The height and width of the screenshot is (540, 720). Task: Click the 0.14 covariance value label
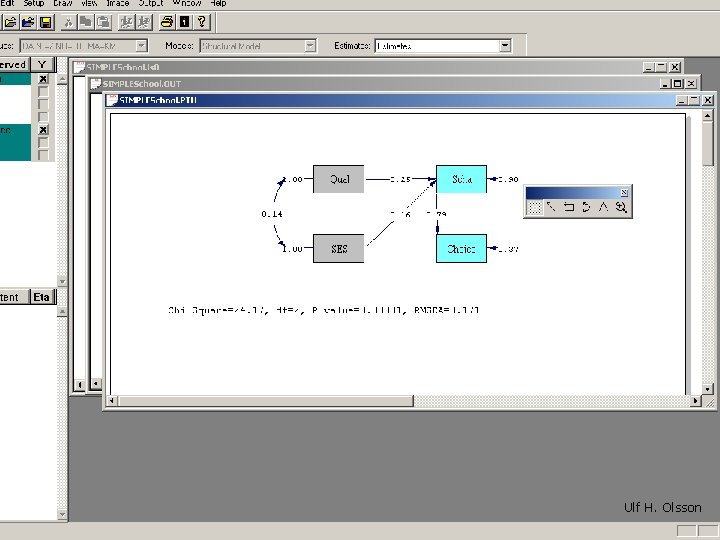(x=272, y=214)
